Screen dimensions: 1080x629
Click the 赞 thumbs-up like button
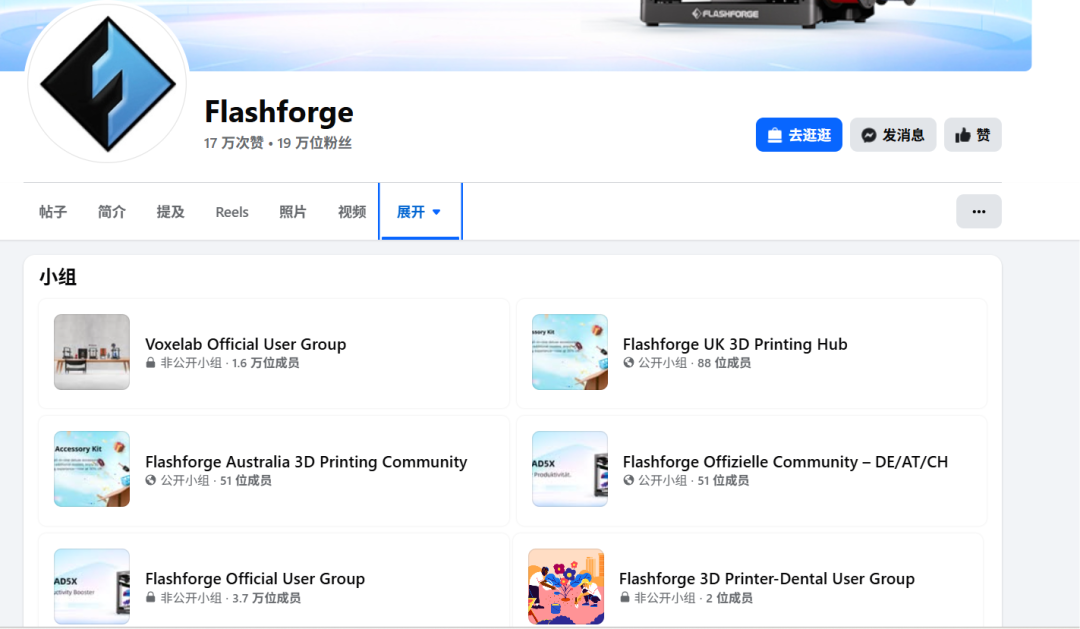(972, 135)
